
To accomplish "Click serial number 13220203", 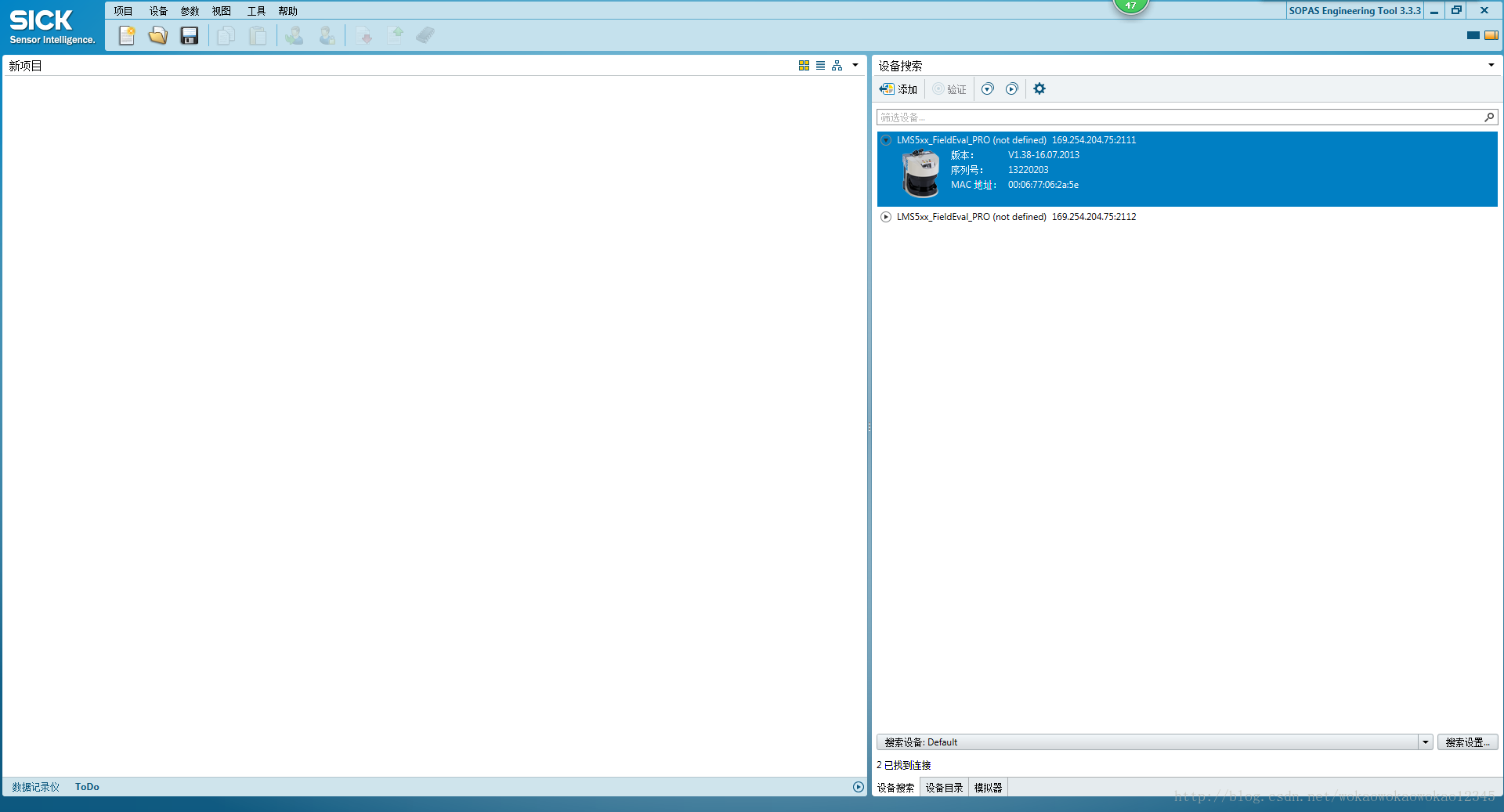I will (x=1028, y=170).
